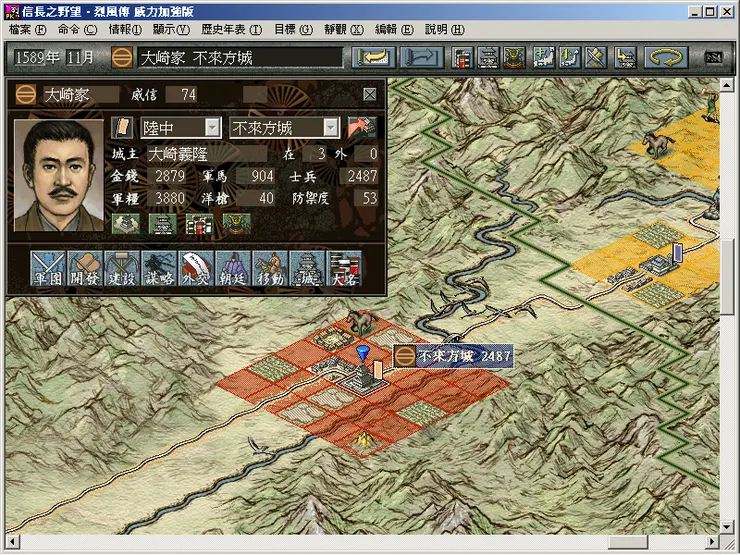Open the 靜觀(X) menu
Image resolution: width=740 pixels, height=555 pixels.
pyautogui.click(x=344, y=30)
